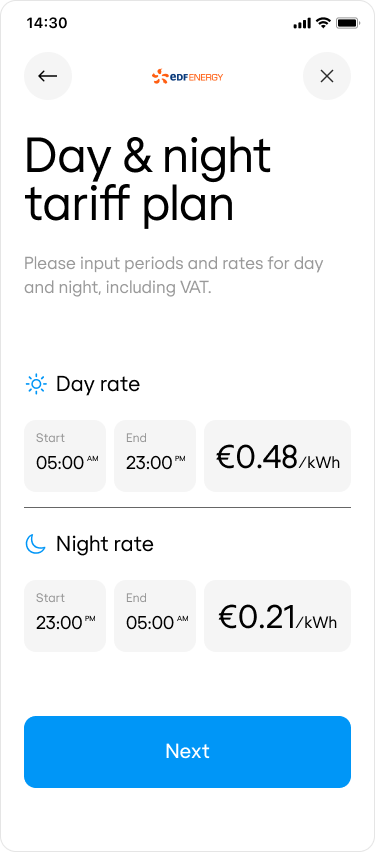Go back using the left arrow button

pos(48,76)
